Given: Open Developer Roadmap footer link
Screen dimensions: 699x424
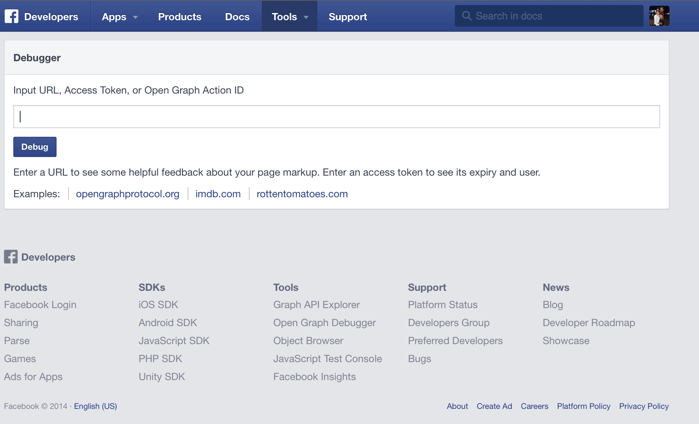Looking at the screenshot, I should point(589,323).
